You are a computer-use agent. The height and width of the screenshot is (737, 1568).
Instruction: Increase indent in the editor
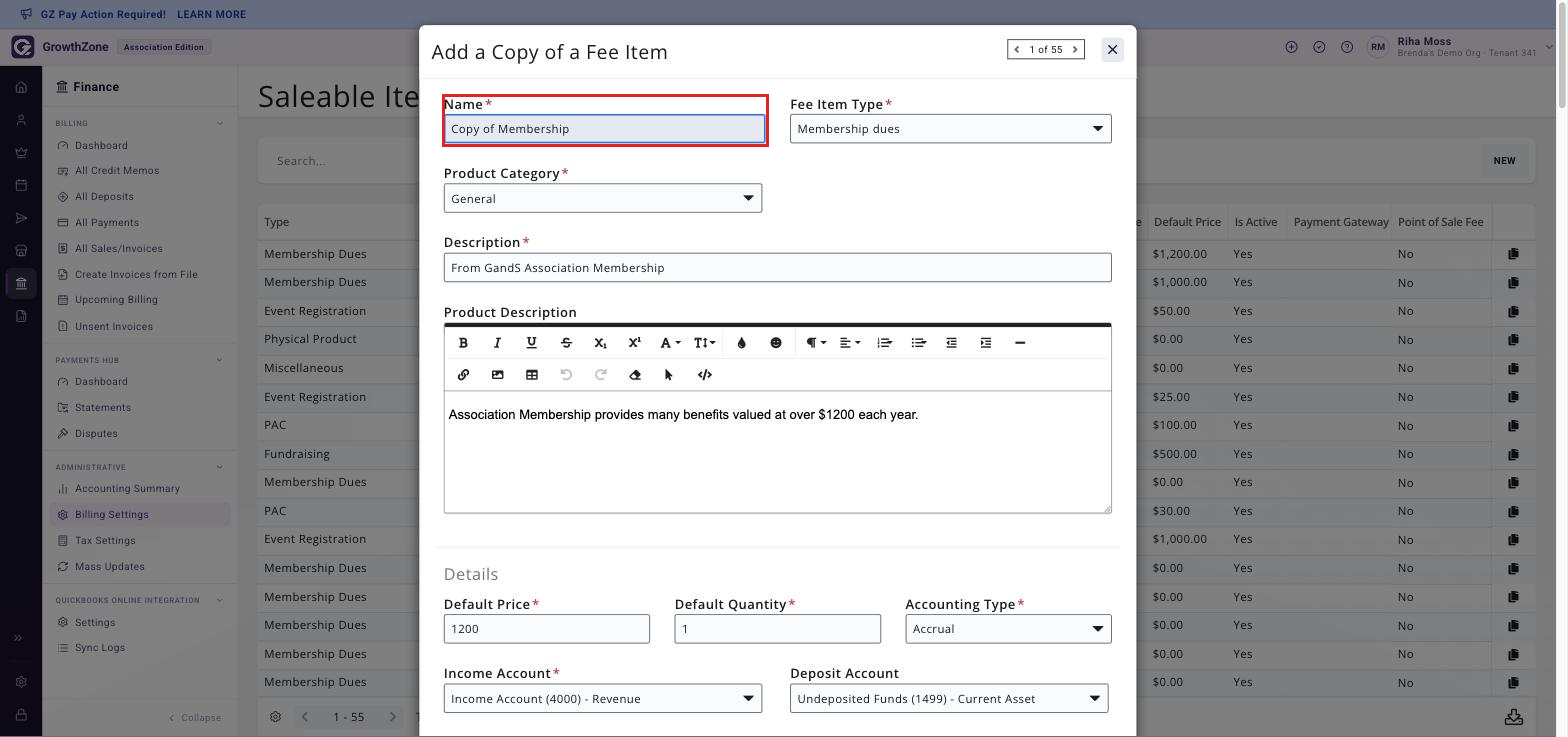pos(985,343)
